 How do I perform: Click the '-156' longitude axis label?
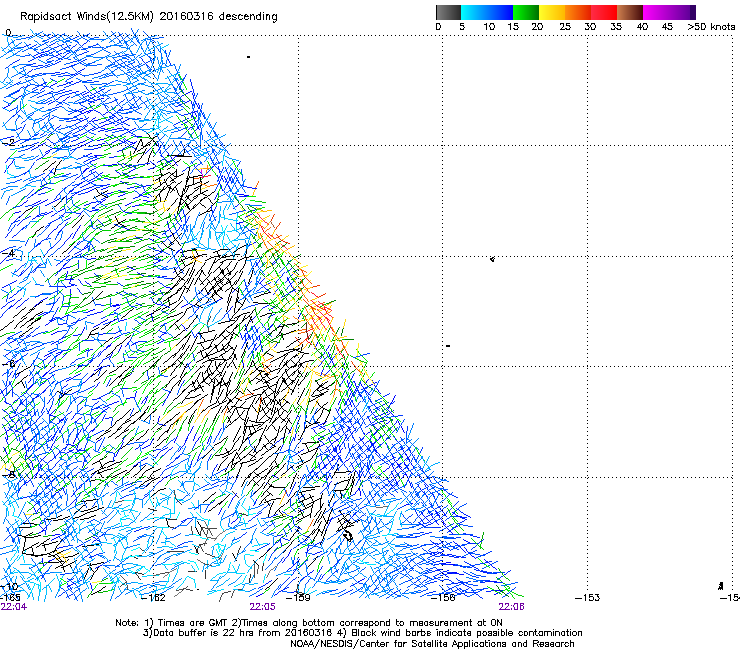tap(443, 598)
